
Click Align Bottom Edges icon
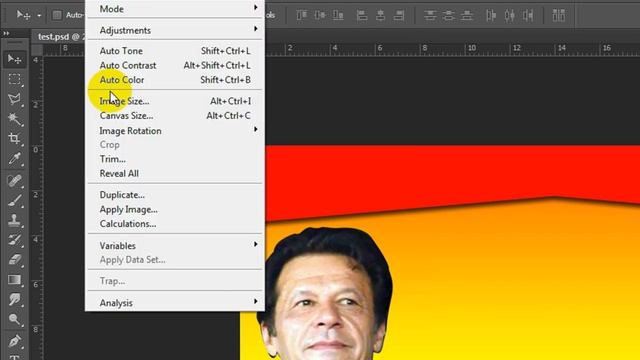[338, 16]
